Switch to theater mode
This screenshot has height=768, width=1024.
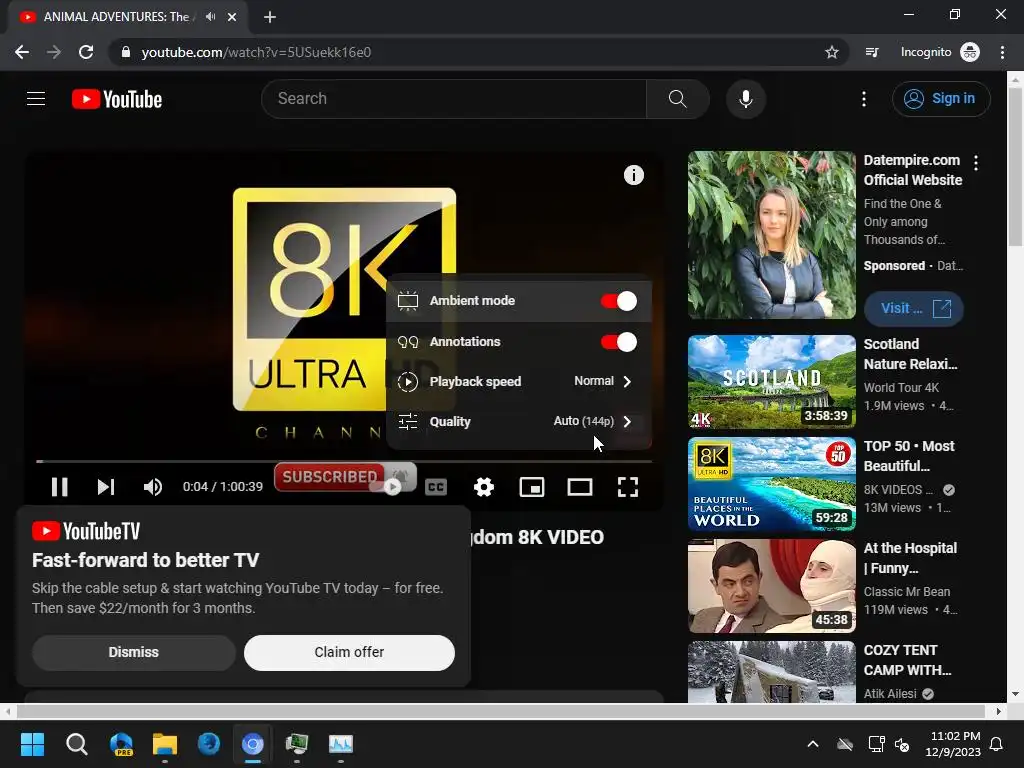point(580,487)
